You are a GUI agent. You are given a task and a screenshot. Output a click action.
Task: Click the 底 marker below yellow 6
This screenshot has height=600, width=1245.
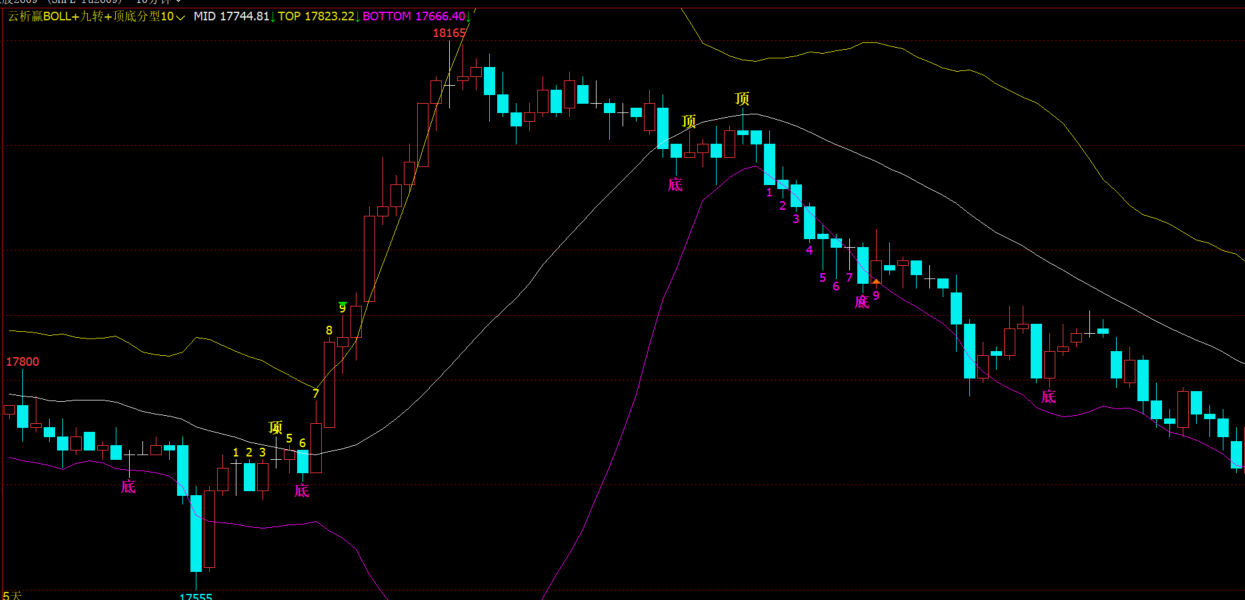[x=302, y=490]
